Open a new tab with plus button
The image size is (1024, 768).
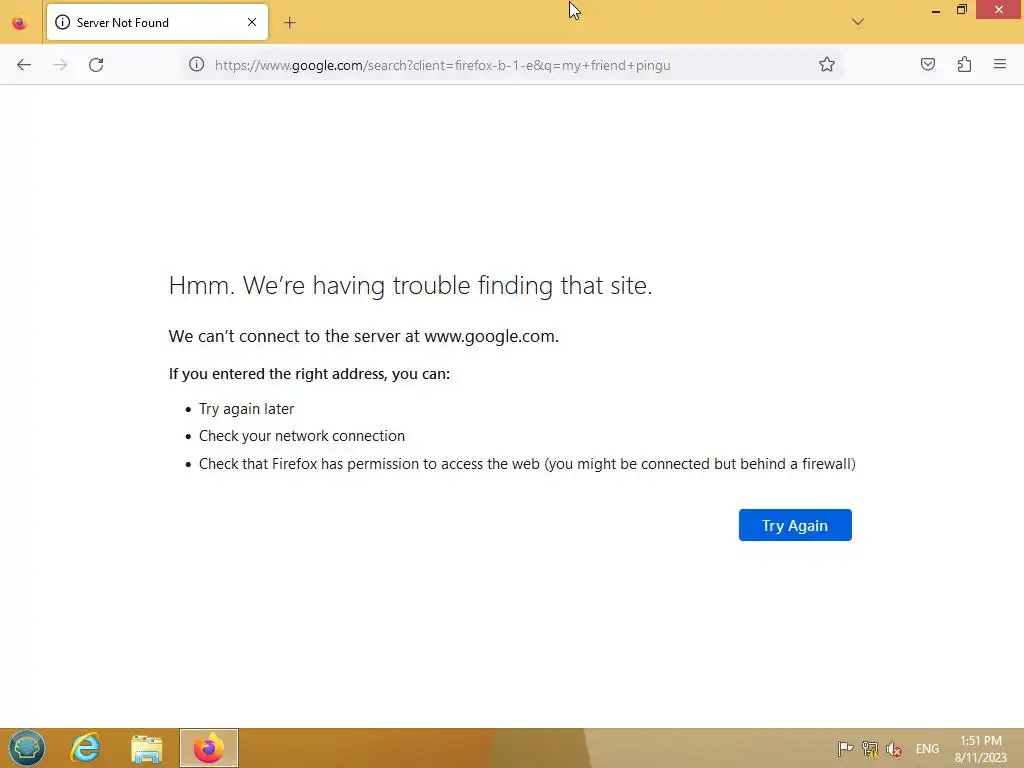click(x=289, y=23)
